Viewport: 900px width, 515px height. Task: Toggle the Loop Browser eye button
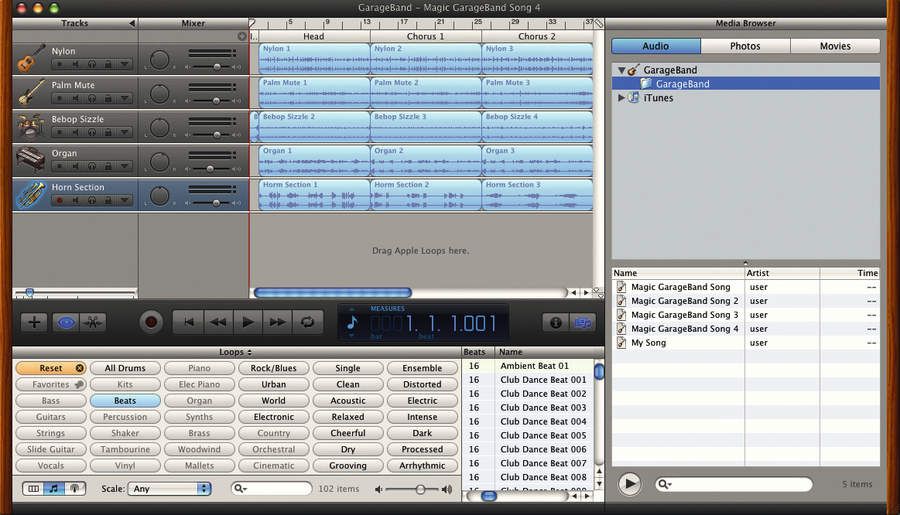65,322
